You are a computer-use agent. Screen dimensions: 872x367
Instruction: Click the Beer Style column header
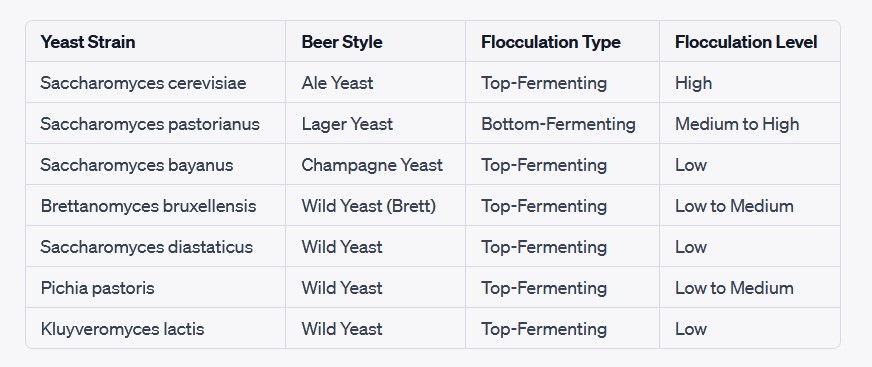[x=375, y=42]
